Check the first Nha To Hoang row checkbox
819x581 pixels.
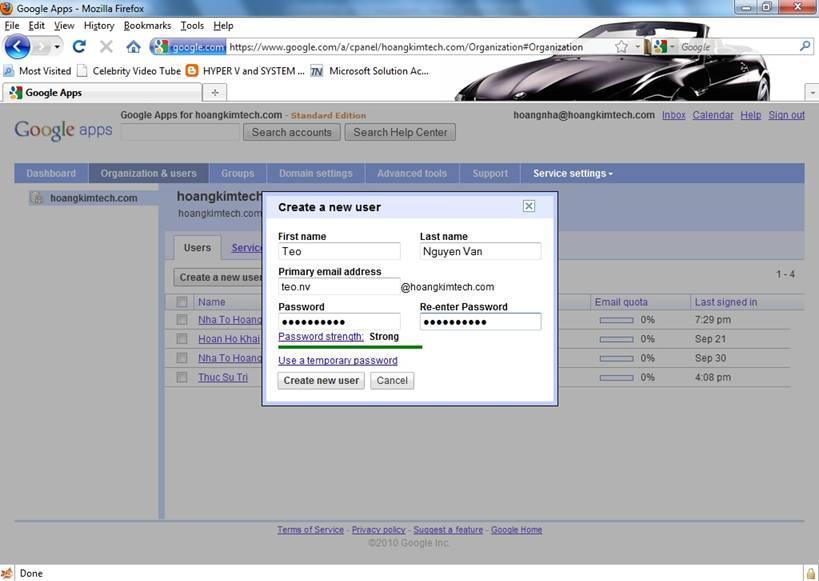coord(182,320)
